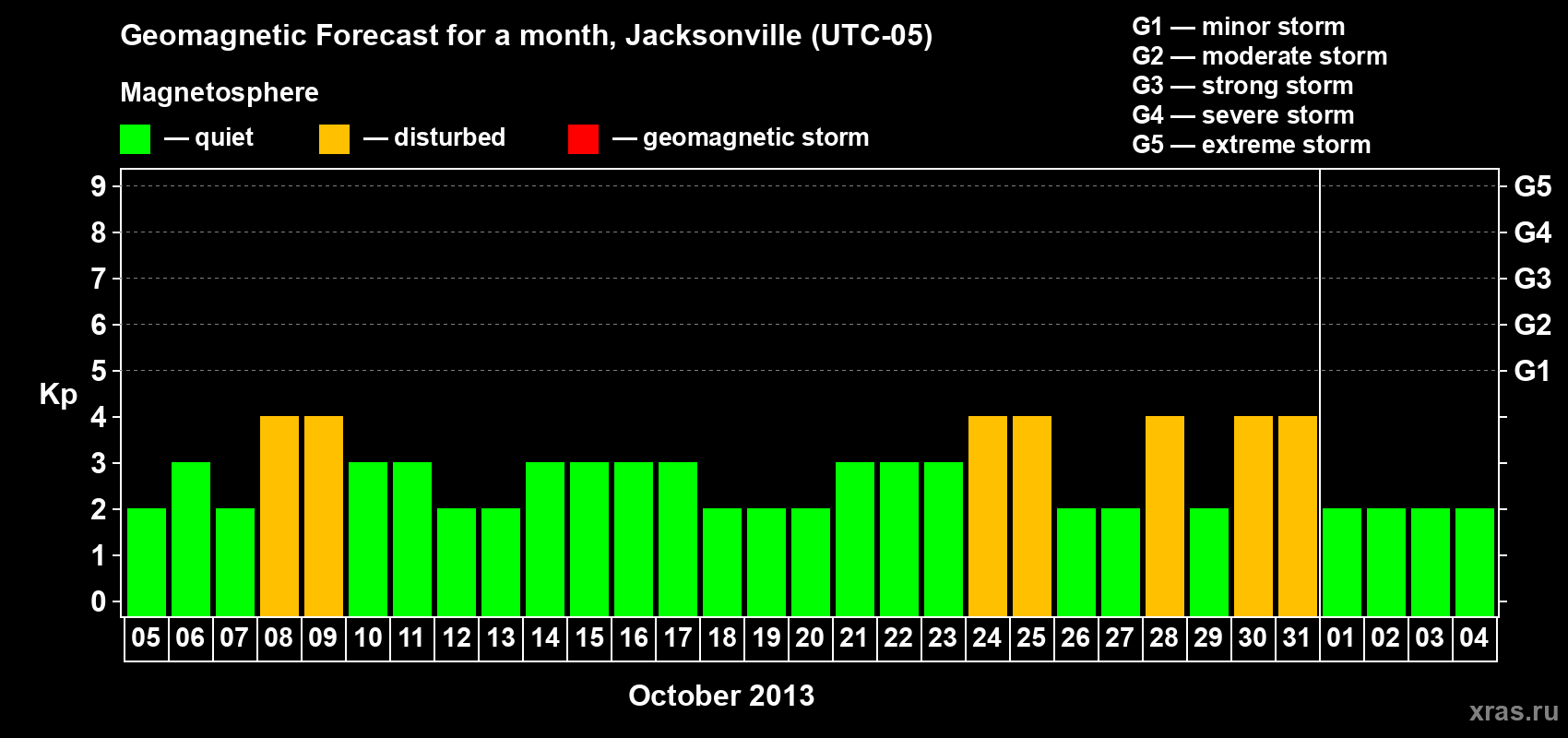Click the orange bar for day 31
Viewport: 1568px width, 738px height.
(x=1298, y=516)
